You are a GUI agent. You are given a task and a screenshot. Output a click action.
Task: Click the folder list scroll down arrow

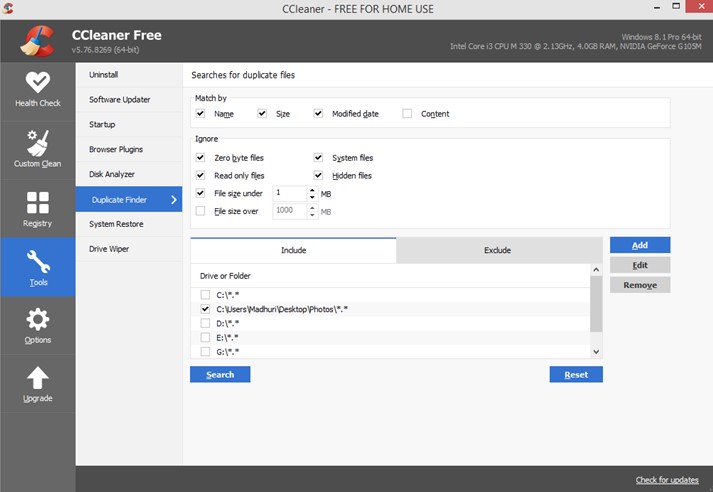pos(596,351)
